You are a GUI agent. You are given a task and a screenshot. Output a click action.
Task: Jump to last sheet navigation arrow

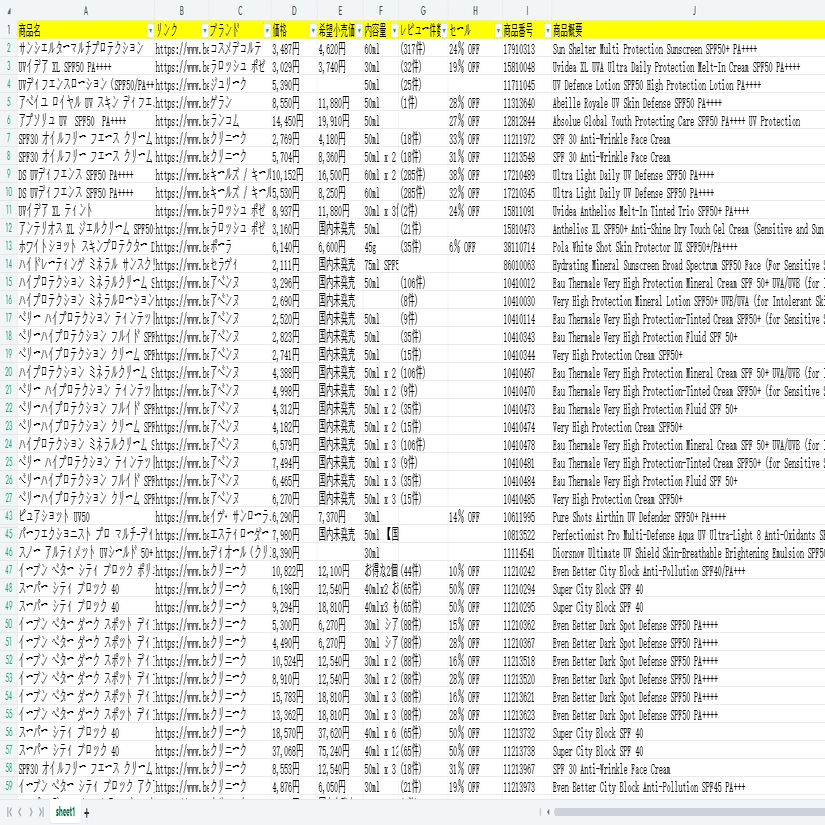point(41,812)
